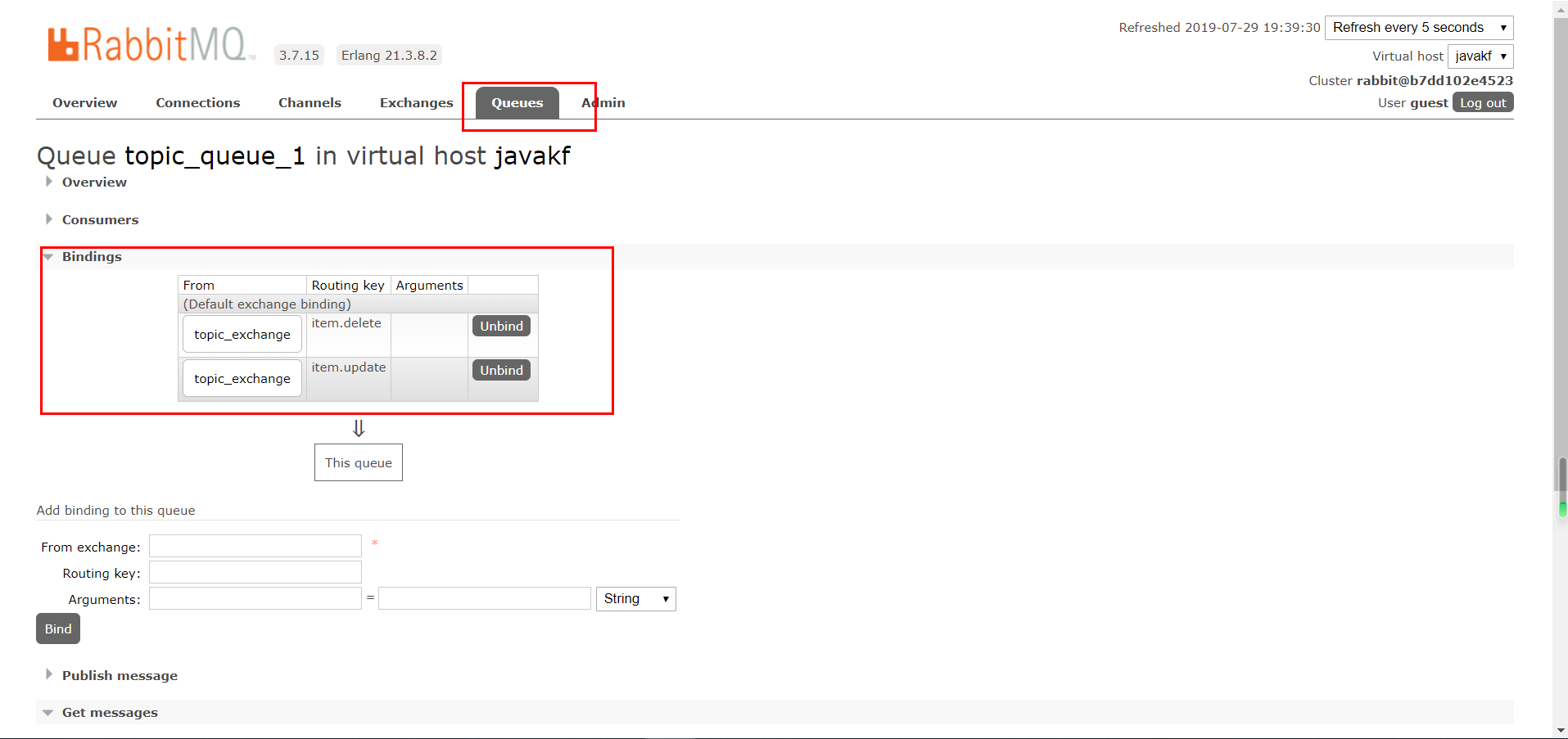
Task: Click the This queue box
Action: pyautogui.click(x=359, y=462)
